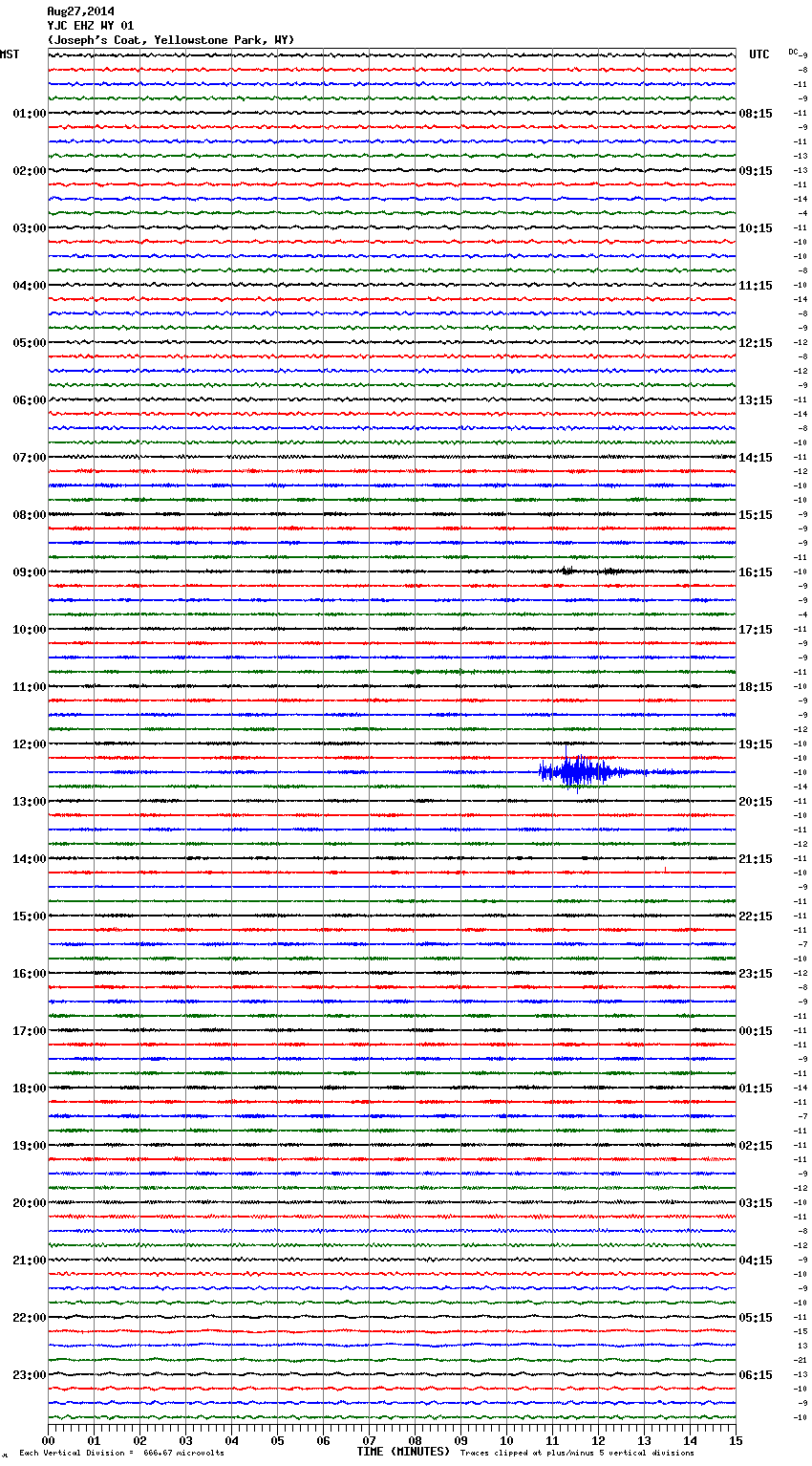812x1466 pixels.
Task: Click the Each Vertical Division microvolts note
Action: 121,1454
